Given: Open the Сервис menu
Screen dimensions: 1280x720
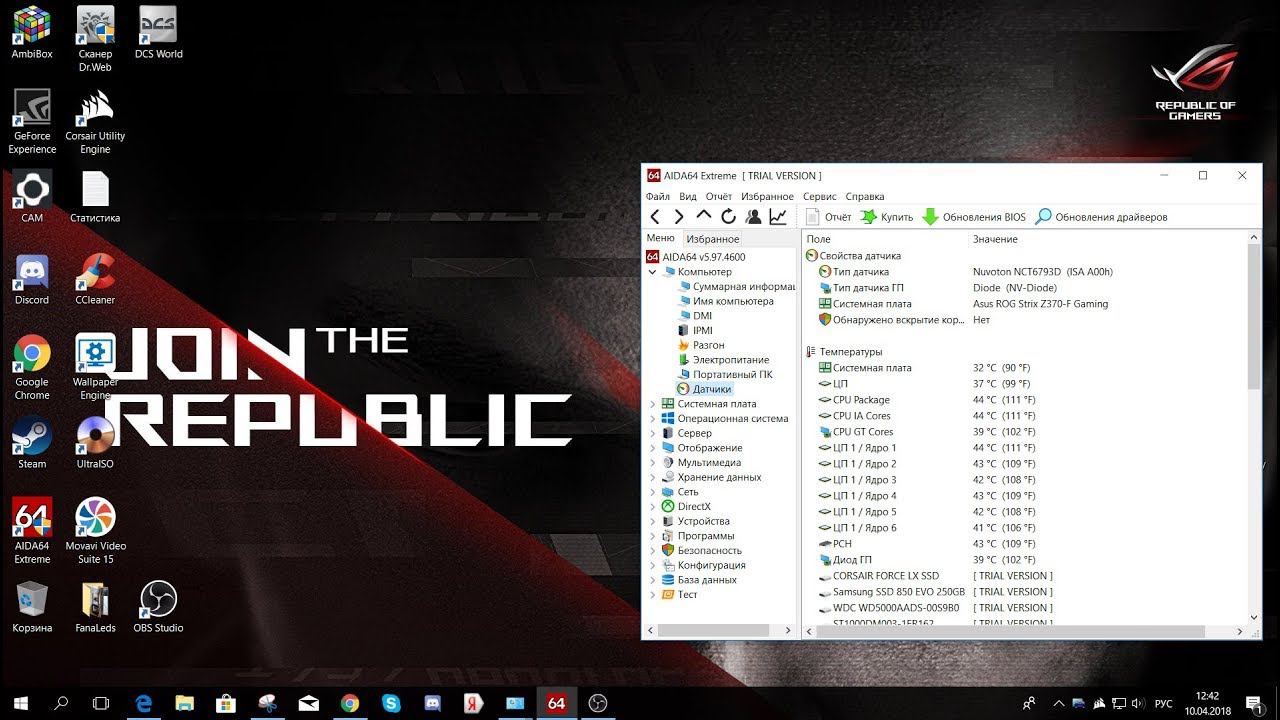Looking at the screenshot, I should click(819, 197).
